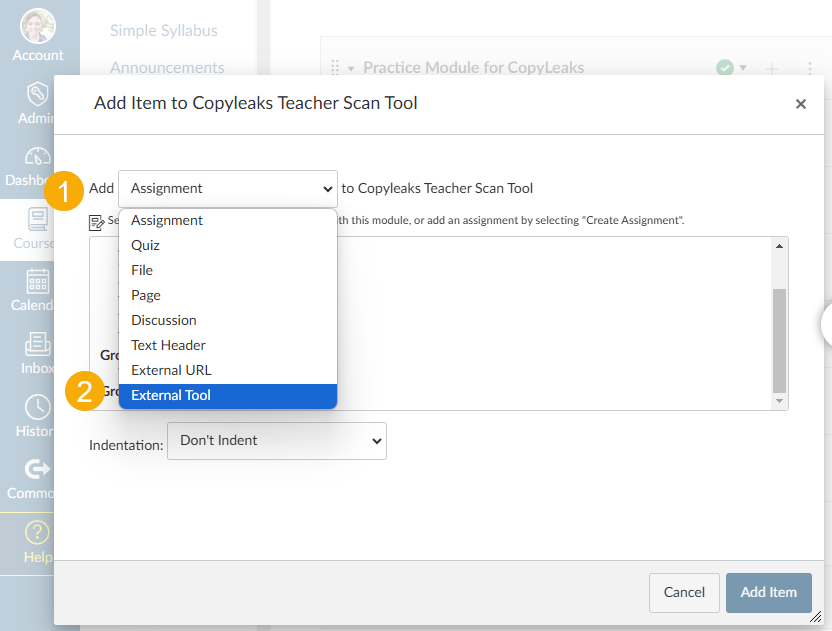
Task: Select Discussion from the dropdown list
Action: click(x=228, y=321)
